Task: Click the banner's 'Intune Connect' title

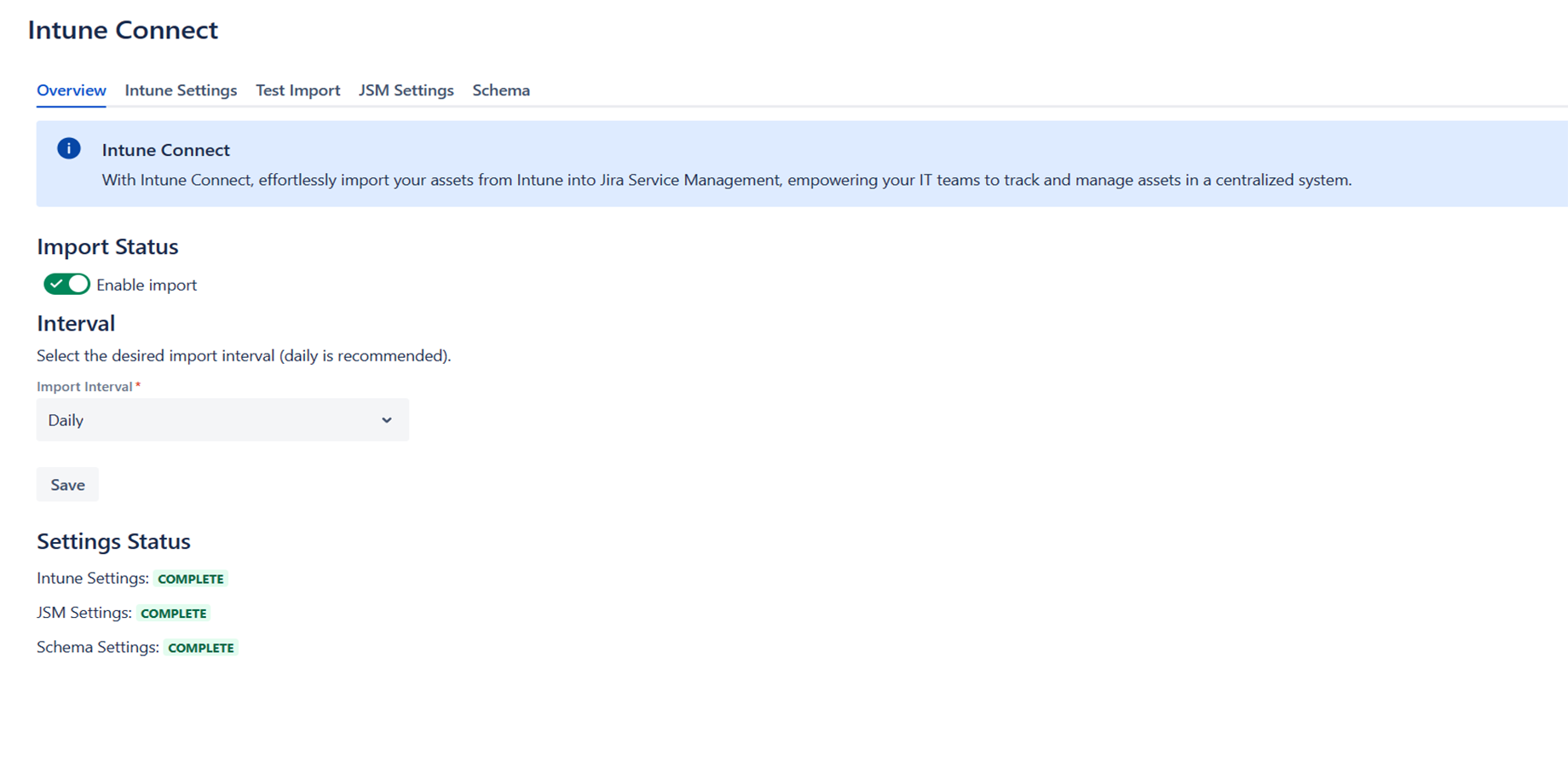Action: pos(166,150)
